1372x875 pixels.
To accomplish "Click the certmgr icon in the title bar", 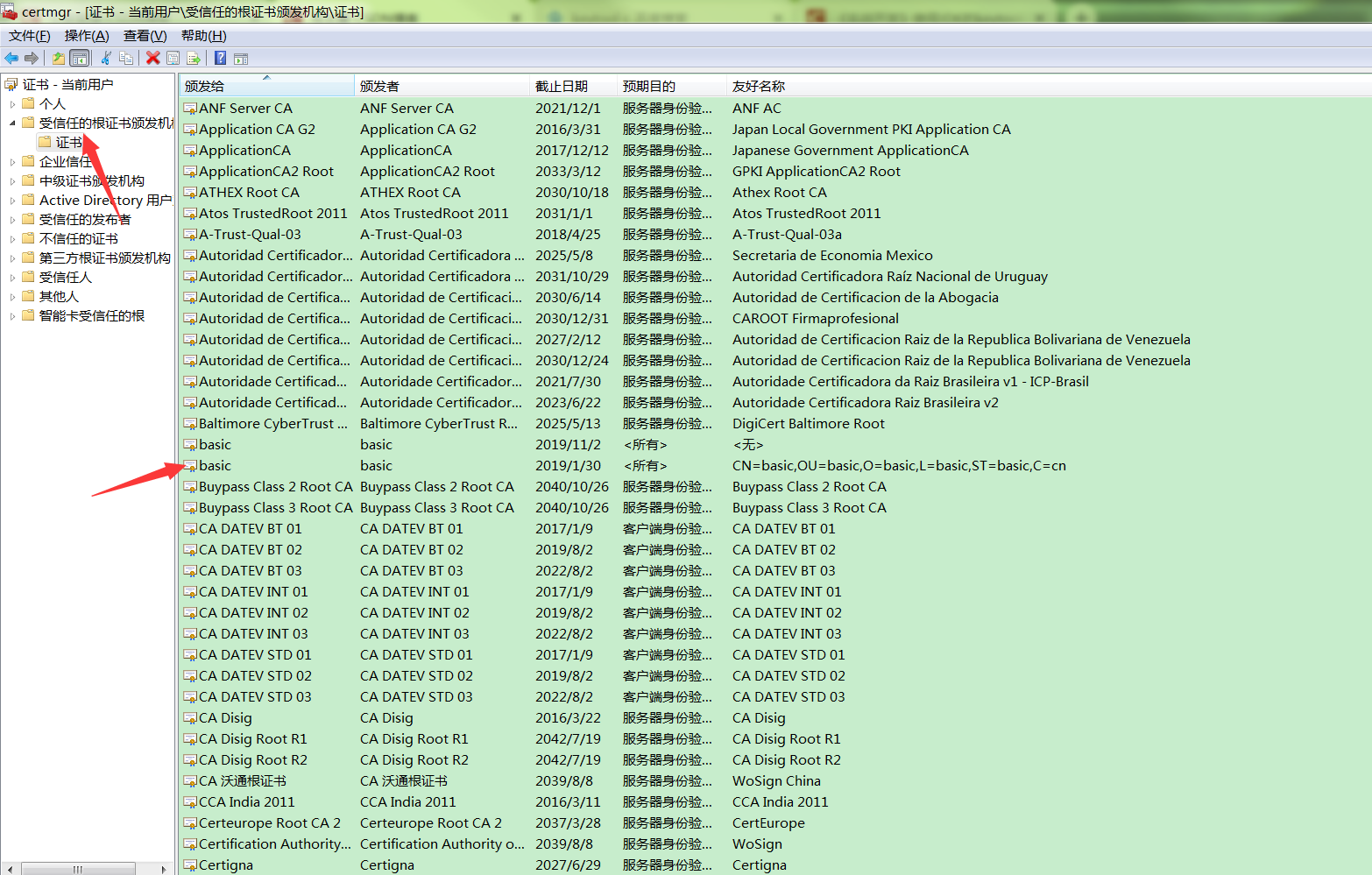I will [10, 11].
